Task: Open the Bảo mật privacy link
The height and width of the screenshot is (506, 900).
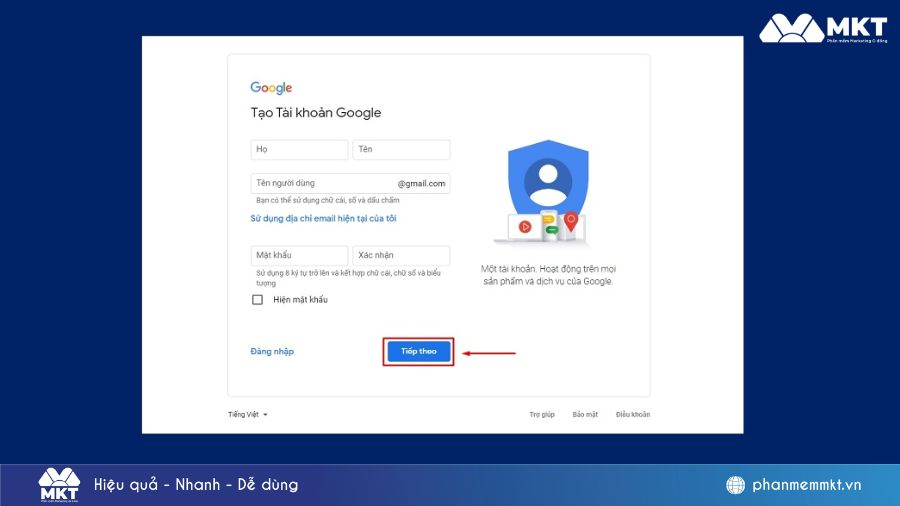Action: tap(585, 414)
